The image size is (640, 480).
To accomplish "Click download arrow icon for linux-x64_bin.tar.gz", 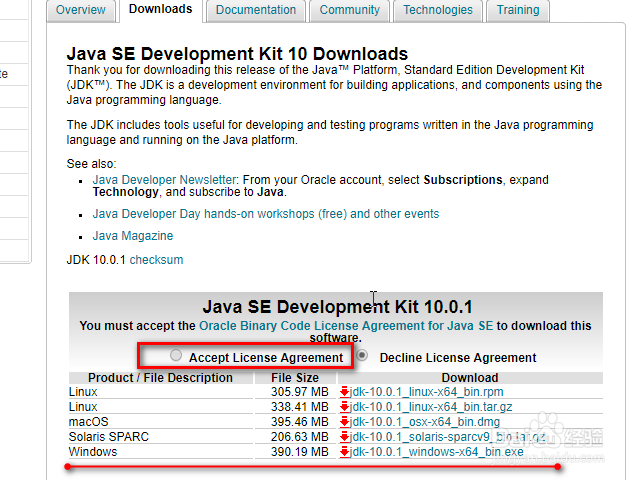I will (x=344, y=407).
